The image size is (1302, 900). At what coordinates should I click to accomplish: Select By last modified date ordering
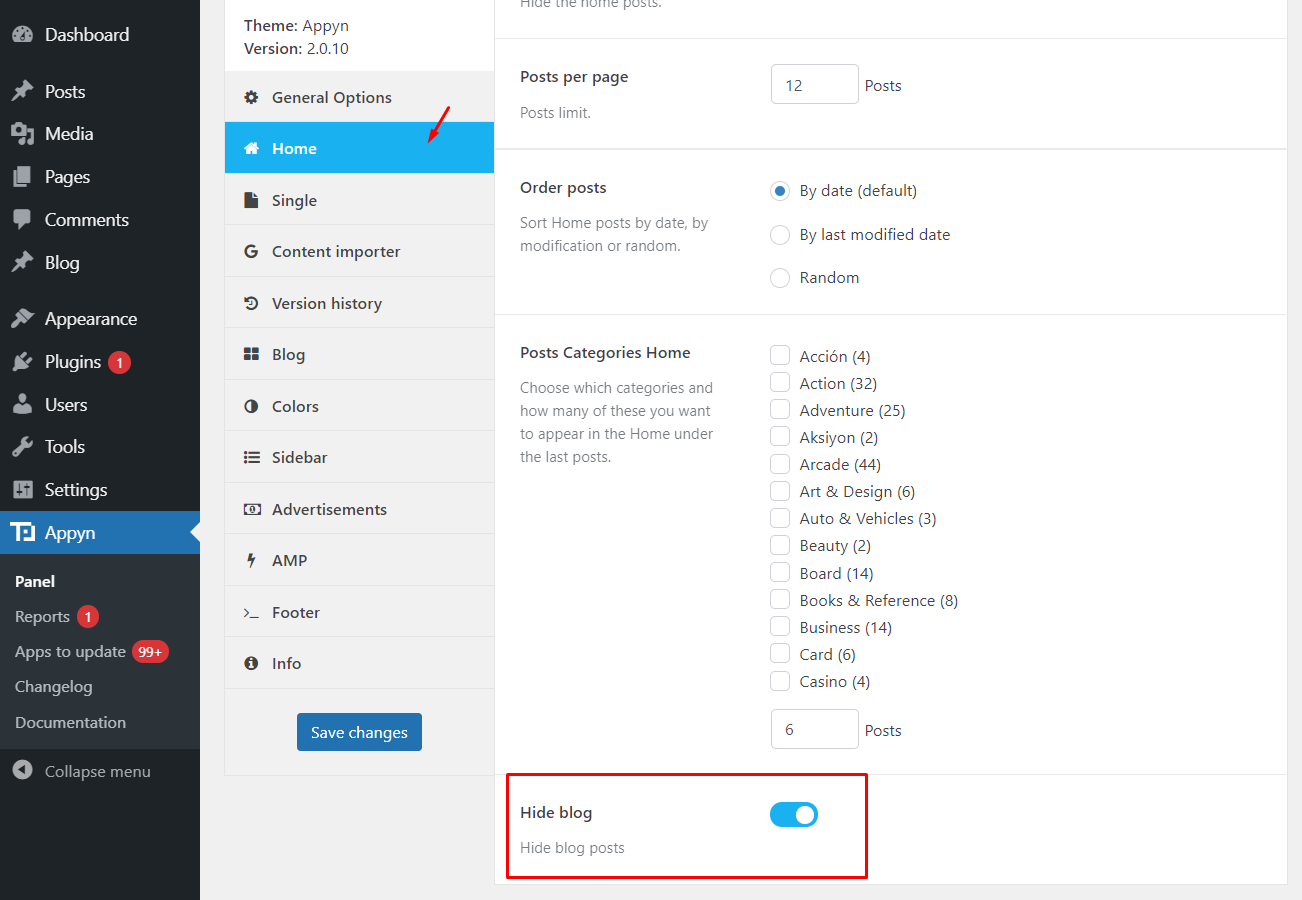pyautogui.click(x=780, y=235)
